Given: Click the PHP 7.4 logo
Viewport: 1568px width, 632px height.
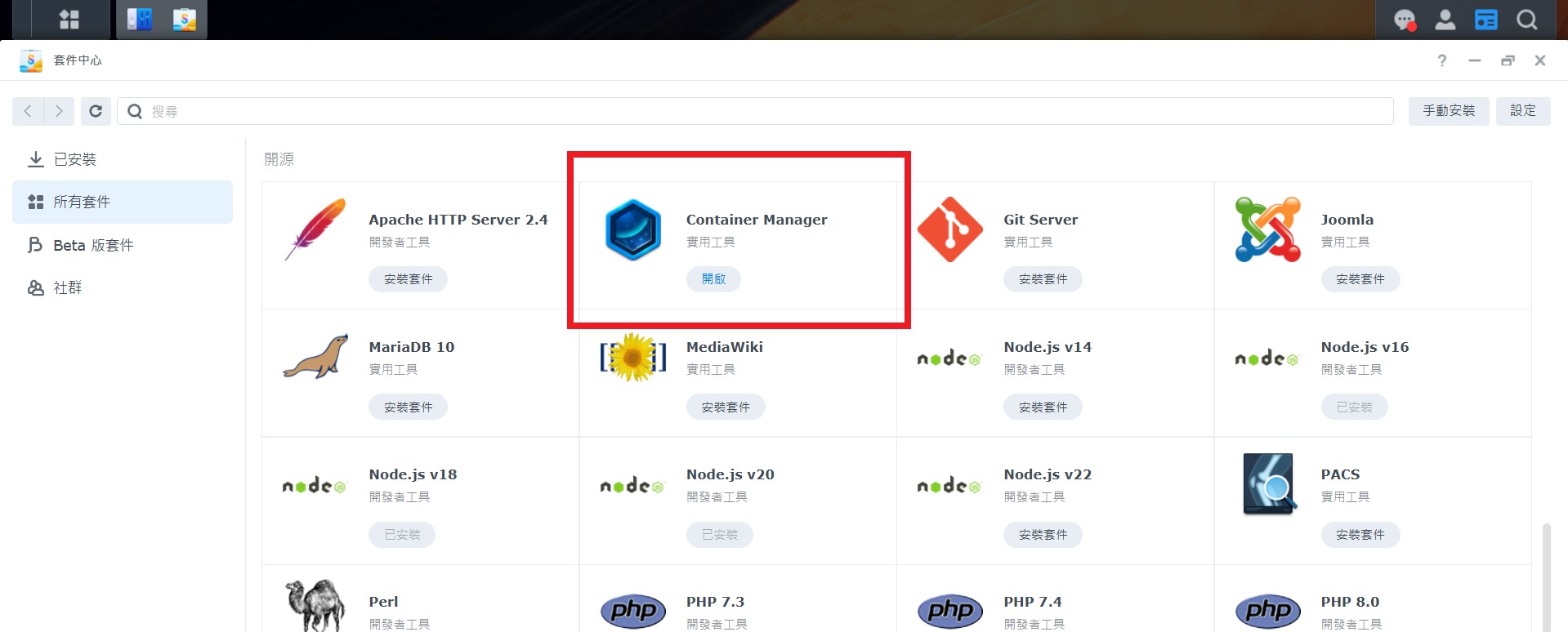Looking at the screenshot, I should [x=950, y=611].
